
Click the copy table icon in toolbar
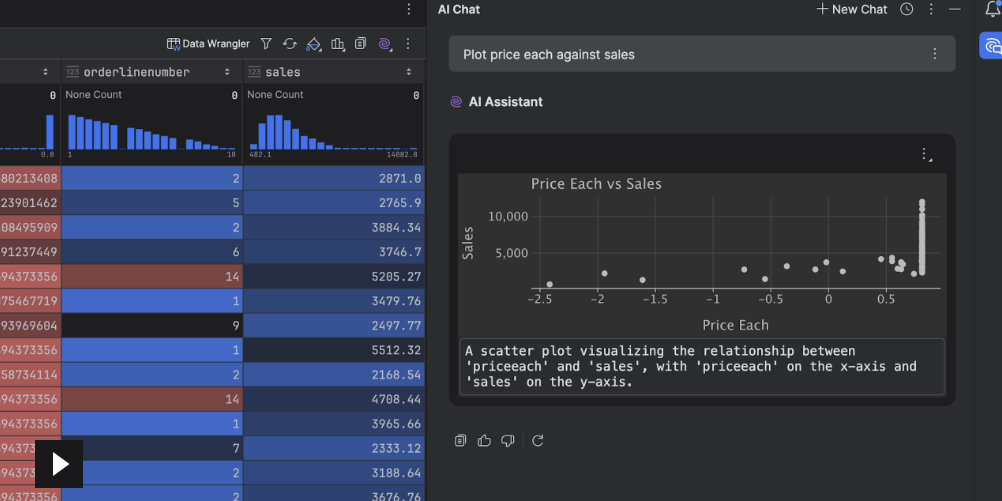[360, 44]
